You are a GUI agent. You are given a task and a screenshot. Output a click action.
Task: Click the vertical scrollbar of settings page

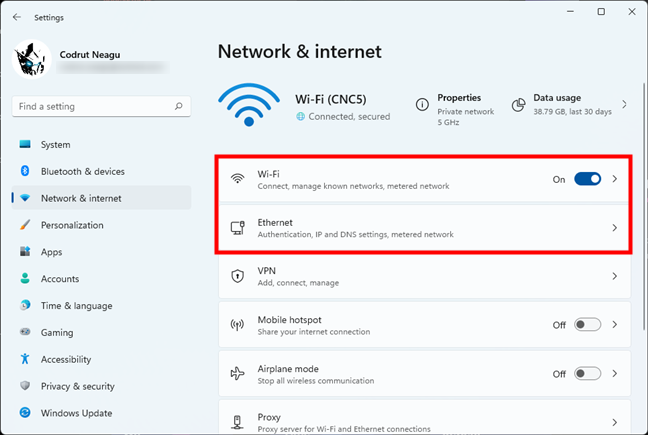[x=643, y=207]
